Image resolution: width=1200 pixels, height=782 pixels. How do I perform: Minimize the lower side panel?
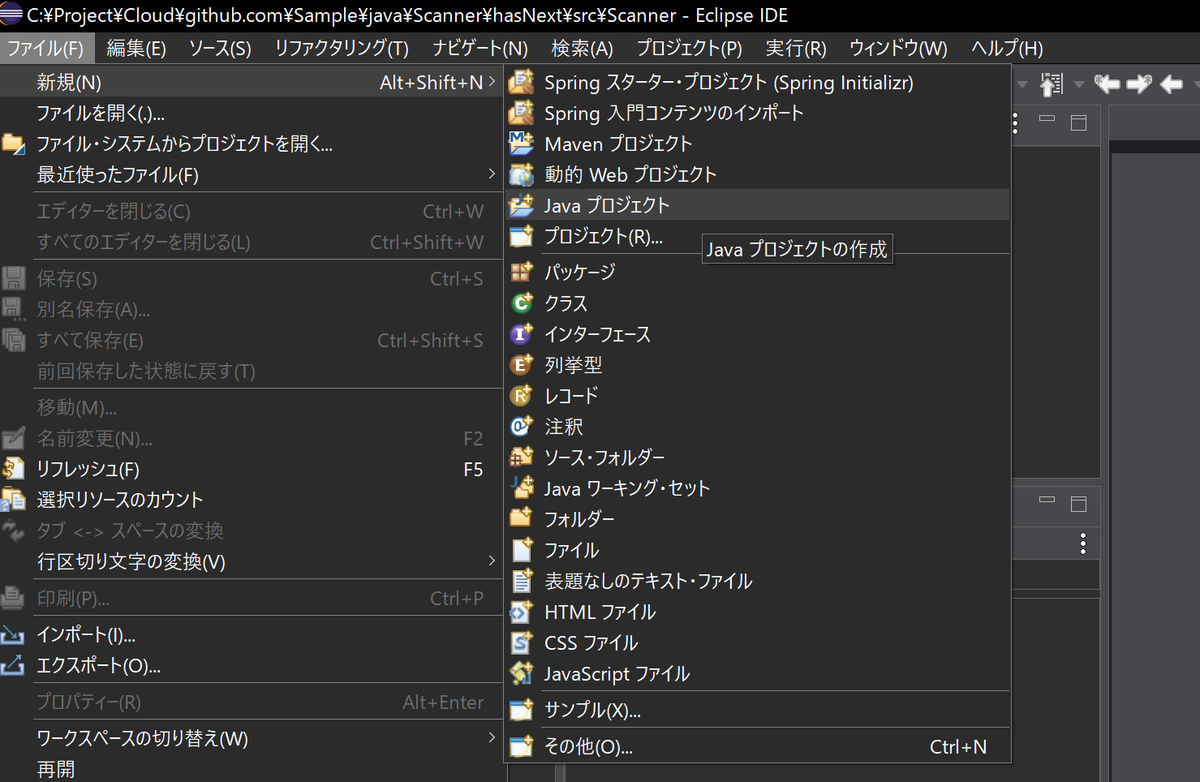tap(1046, 499)
